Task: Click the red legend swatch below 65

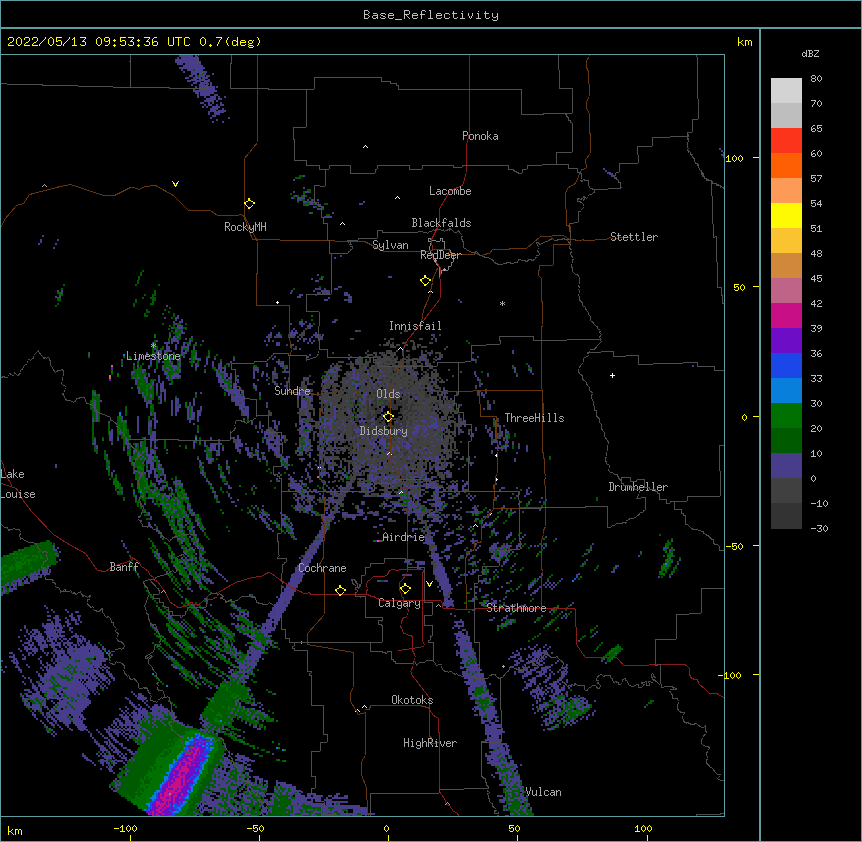Action: tap(786, 140)
